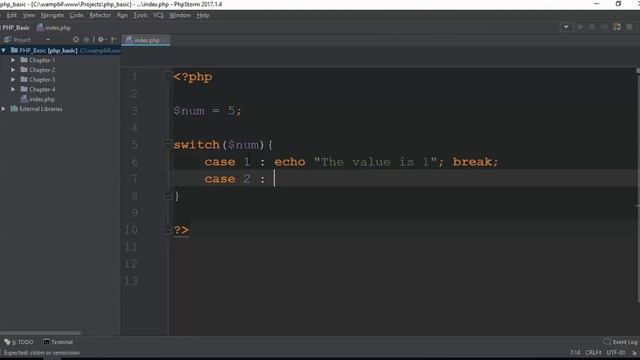Select PHP_Basic root project row

[60, 50]
